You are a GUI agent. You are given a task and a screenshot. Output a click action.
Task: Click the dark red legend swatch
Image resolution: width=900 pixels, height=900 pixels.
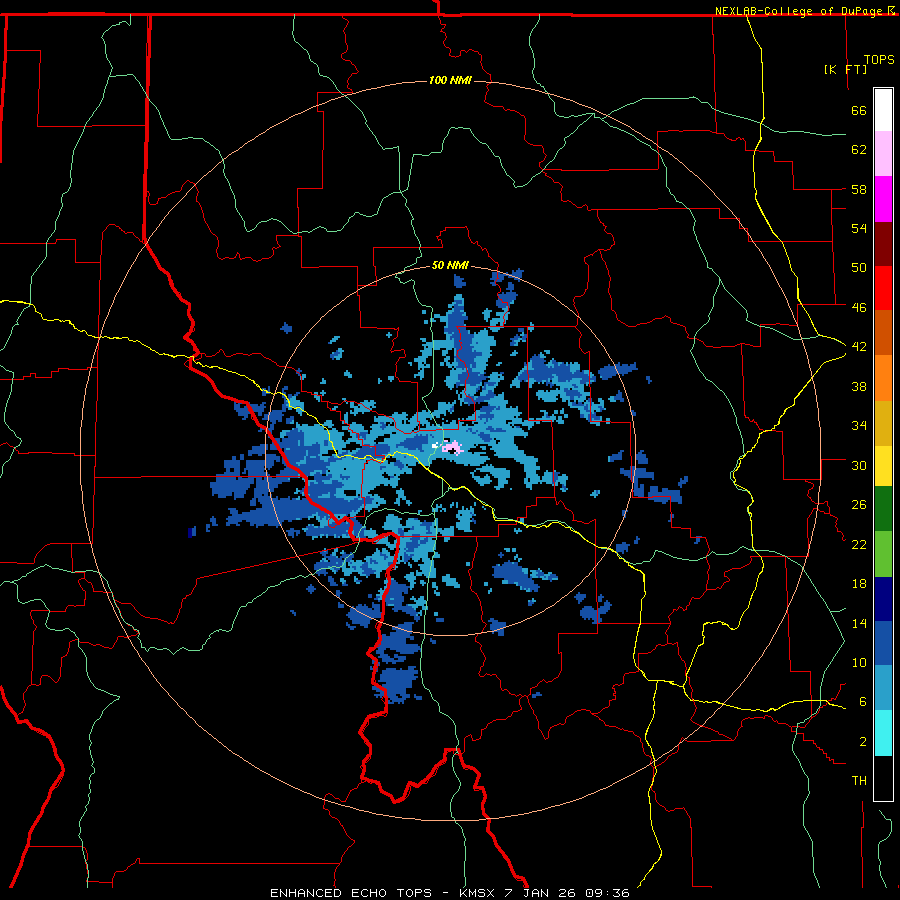(x=883, y=244)
